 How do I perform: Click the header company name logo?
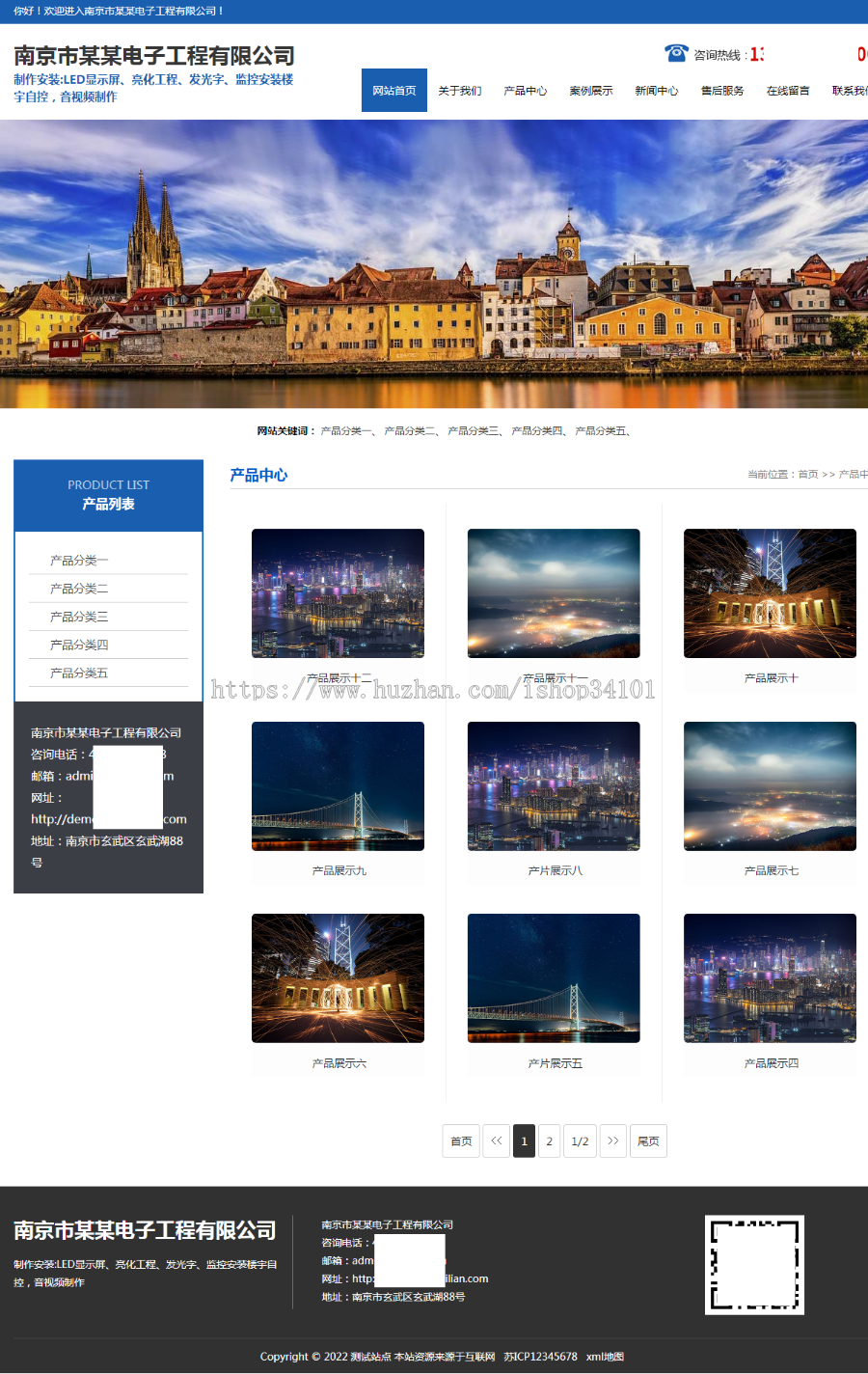(x=154, y=56)
